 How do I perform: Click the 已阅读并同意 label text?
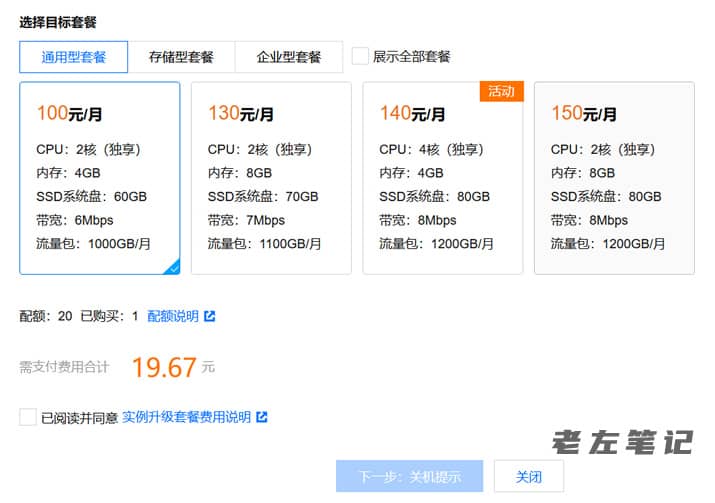[79, 417]
